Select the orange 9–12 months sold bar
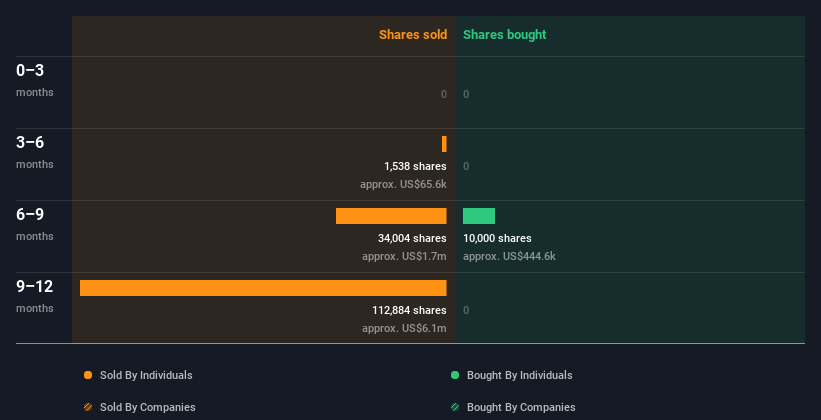The height and width of the screenshot is (420, 821). click(263, 288)
